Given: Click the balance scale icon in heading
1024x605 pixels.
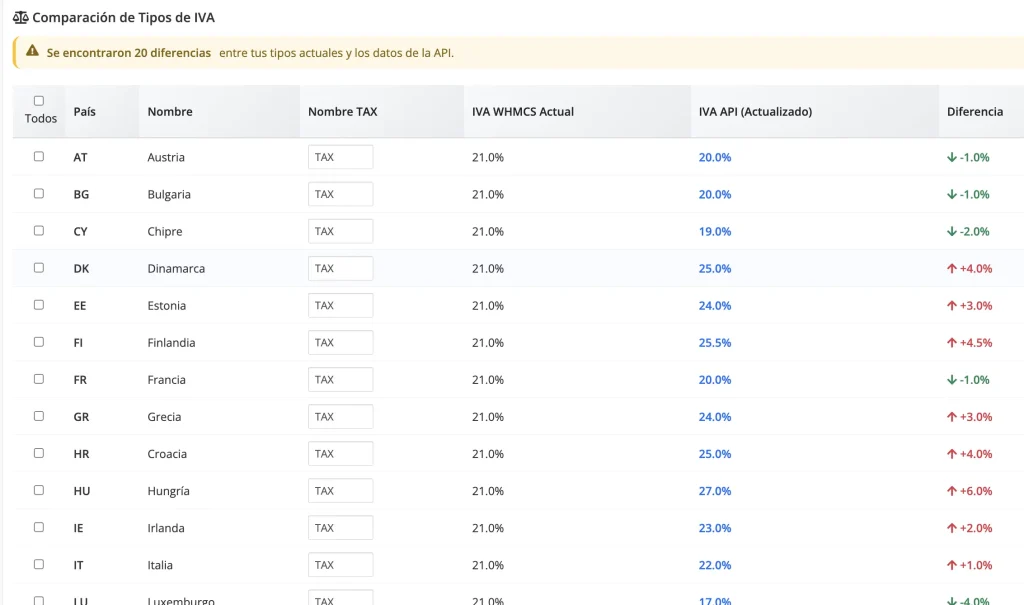Looking at the screenshot, I should (x=20, y=18).
